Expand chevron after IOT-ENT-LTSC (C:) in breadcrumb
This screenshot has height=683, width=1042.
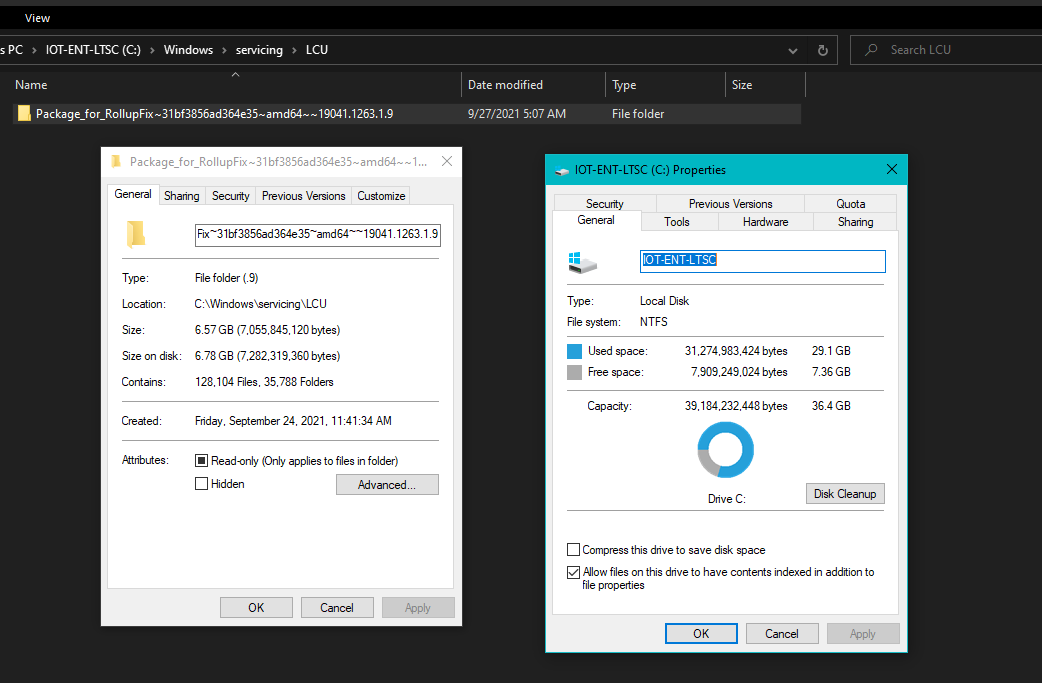pos(152,50)
